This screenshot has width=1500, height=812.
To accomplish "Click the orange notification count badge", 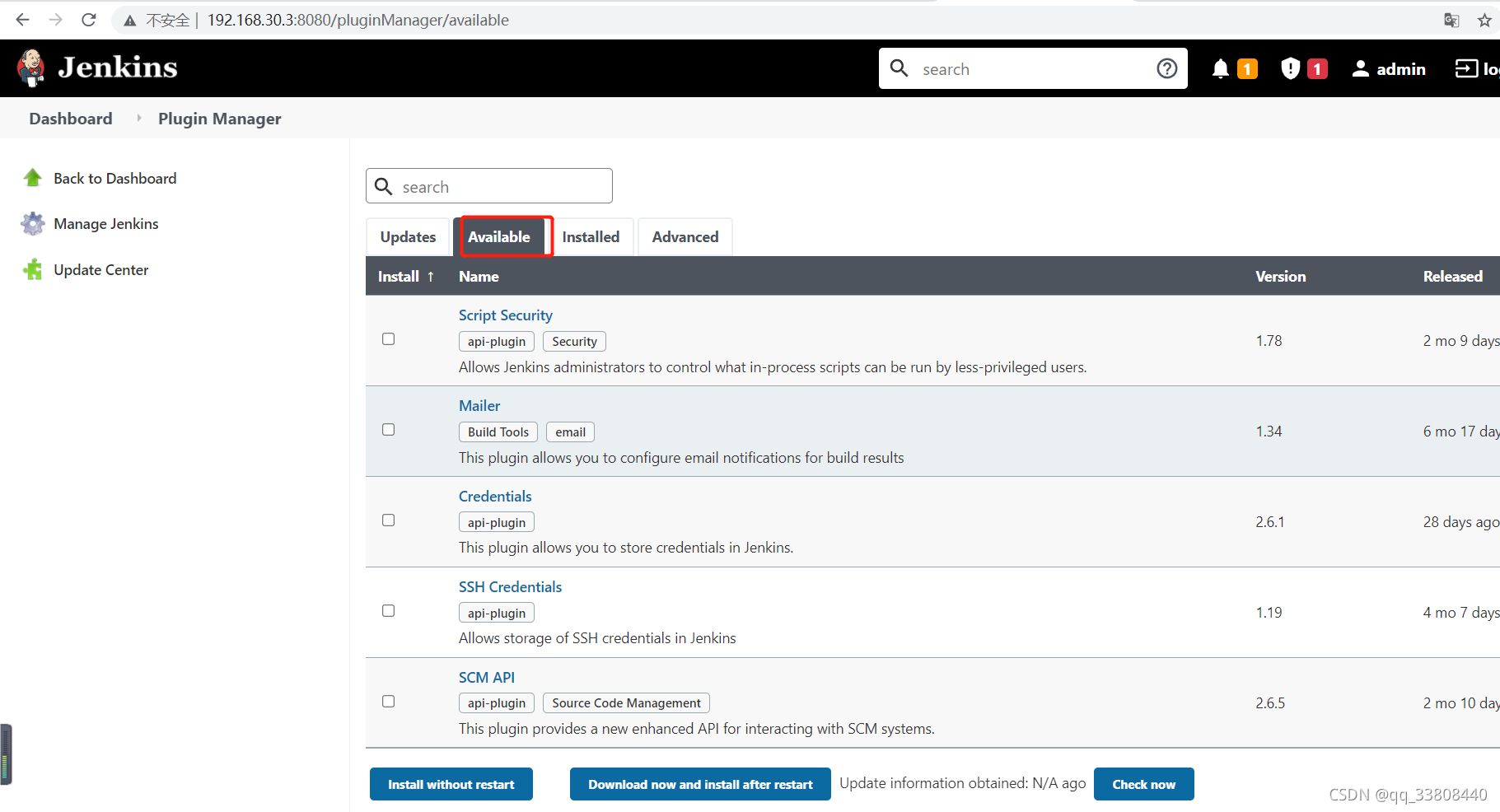I will click(1248, 69).
